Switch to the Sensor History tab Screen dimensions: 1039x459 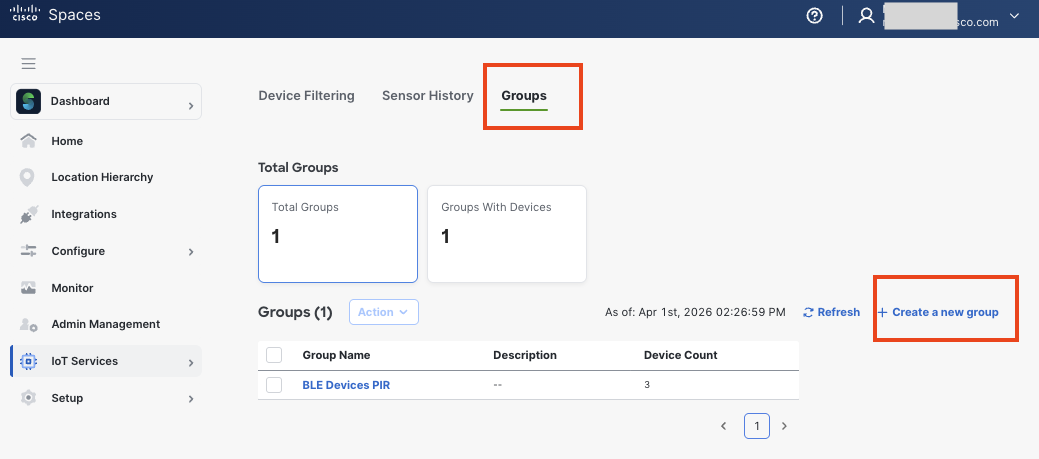click(x=427, y=96)
